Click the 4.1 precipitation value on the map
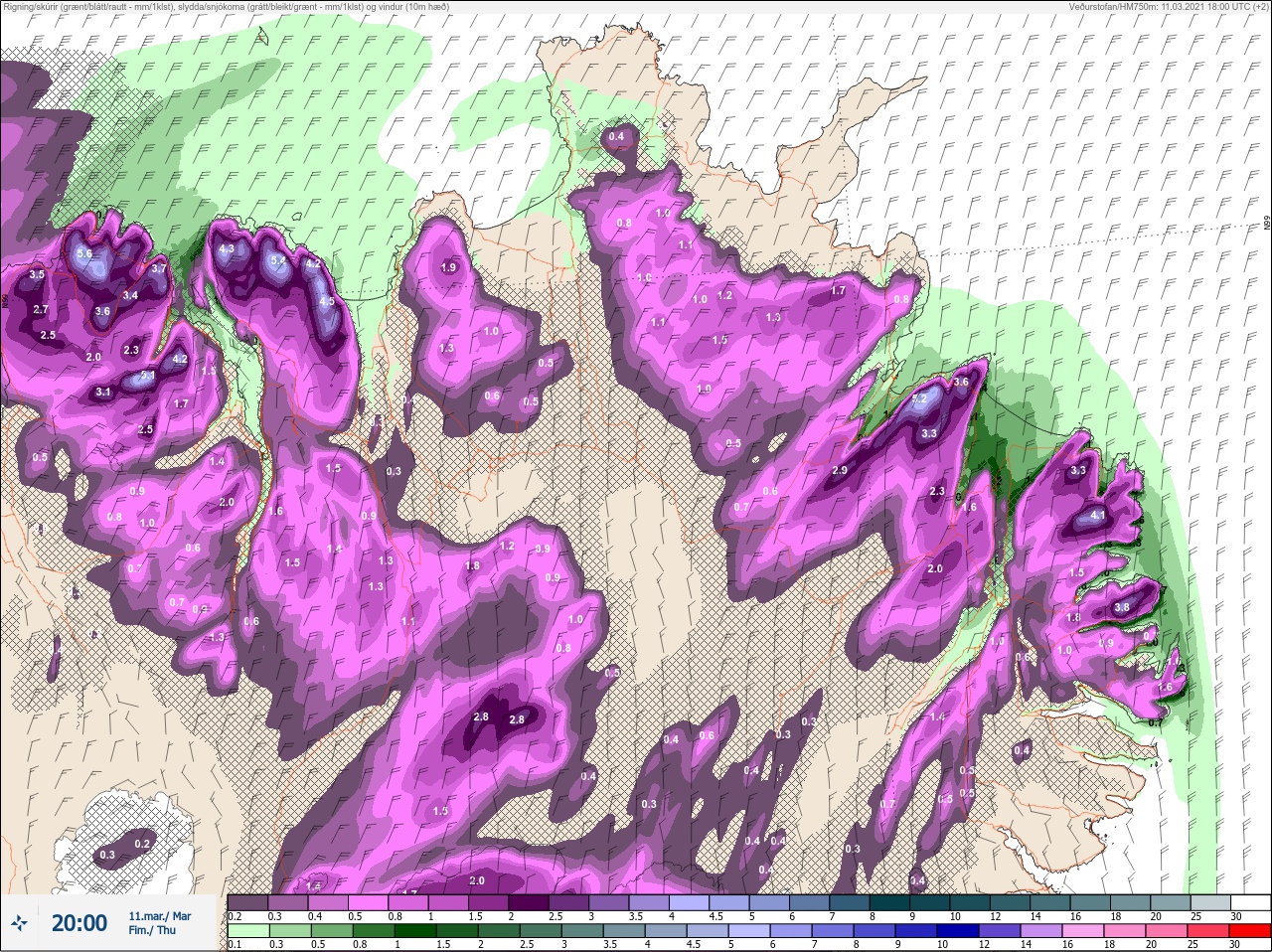The image size is (1272, 952). coord(1097,516)
